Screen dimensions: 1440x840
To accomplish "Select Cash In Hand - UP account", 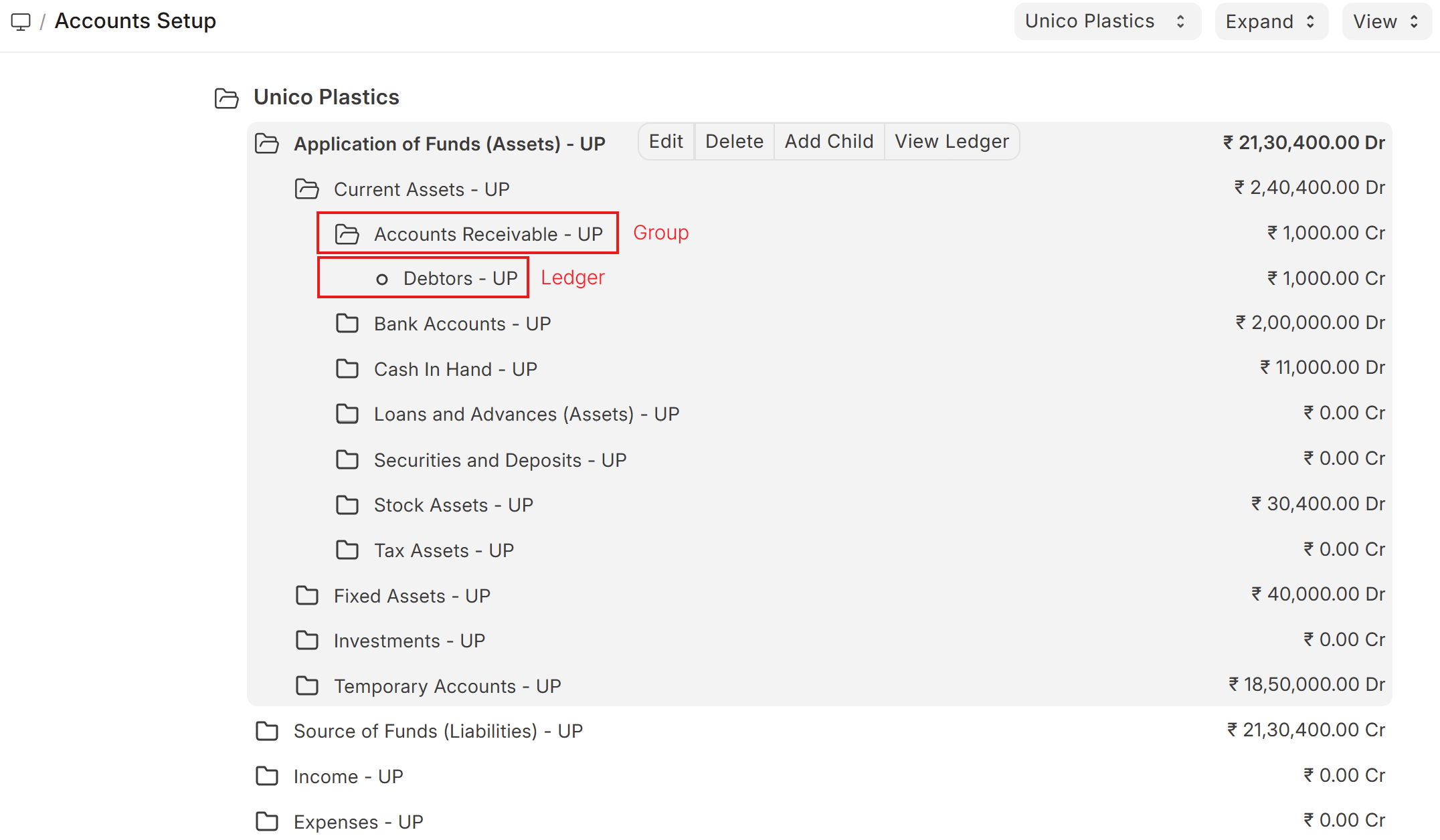I will coord(455,369).
